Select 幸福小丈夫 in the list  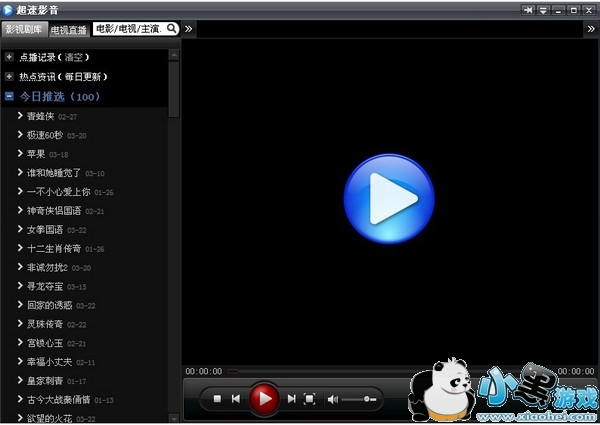point(49,362)
